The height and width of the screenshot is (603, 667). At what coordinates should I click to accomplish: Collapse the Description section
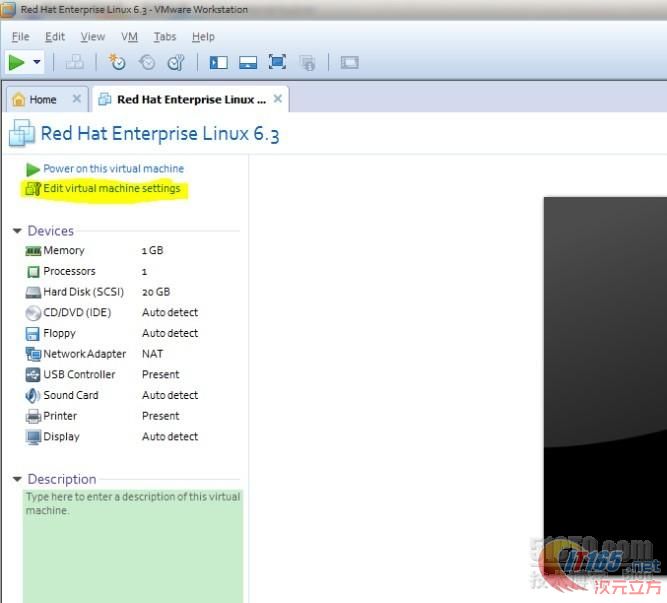point(17,479)
